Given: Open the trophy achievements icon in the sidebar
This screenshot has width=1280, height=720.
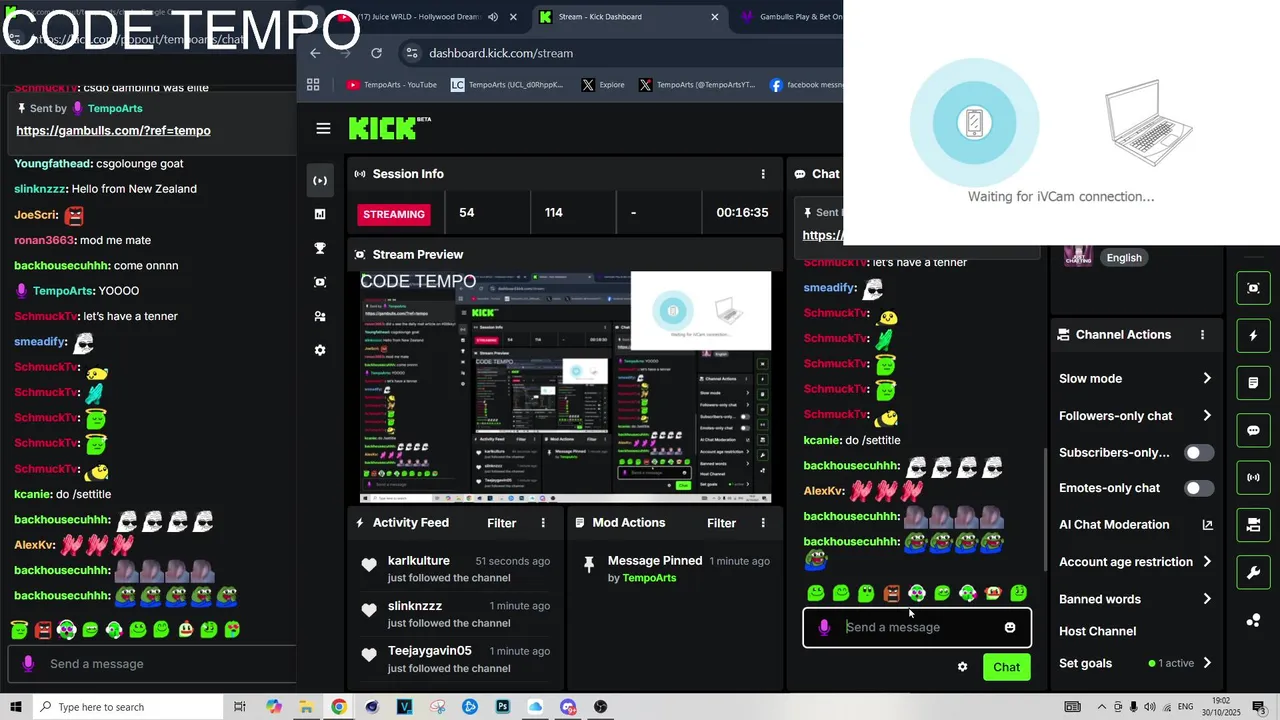Looking at the screenshot, I should (x=320, y=248).
